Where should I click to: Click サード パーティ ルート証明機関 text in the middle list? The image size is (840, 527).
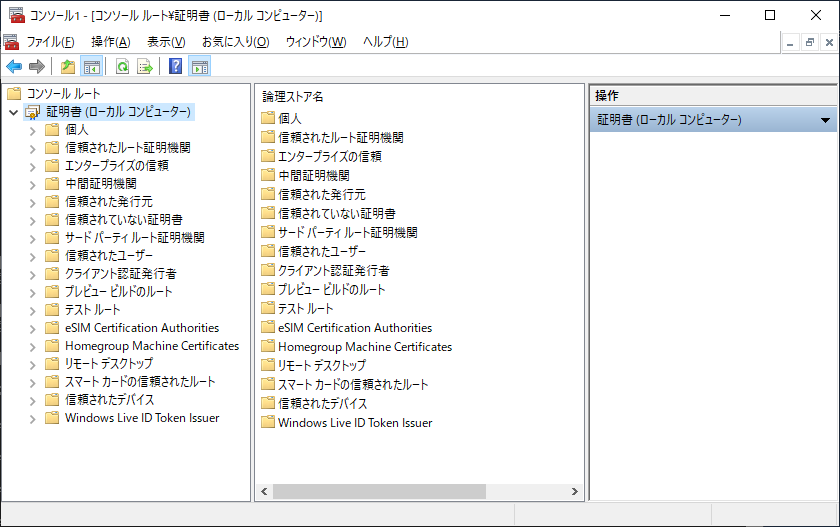point(348,232)
